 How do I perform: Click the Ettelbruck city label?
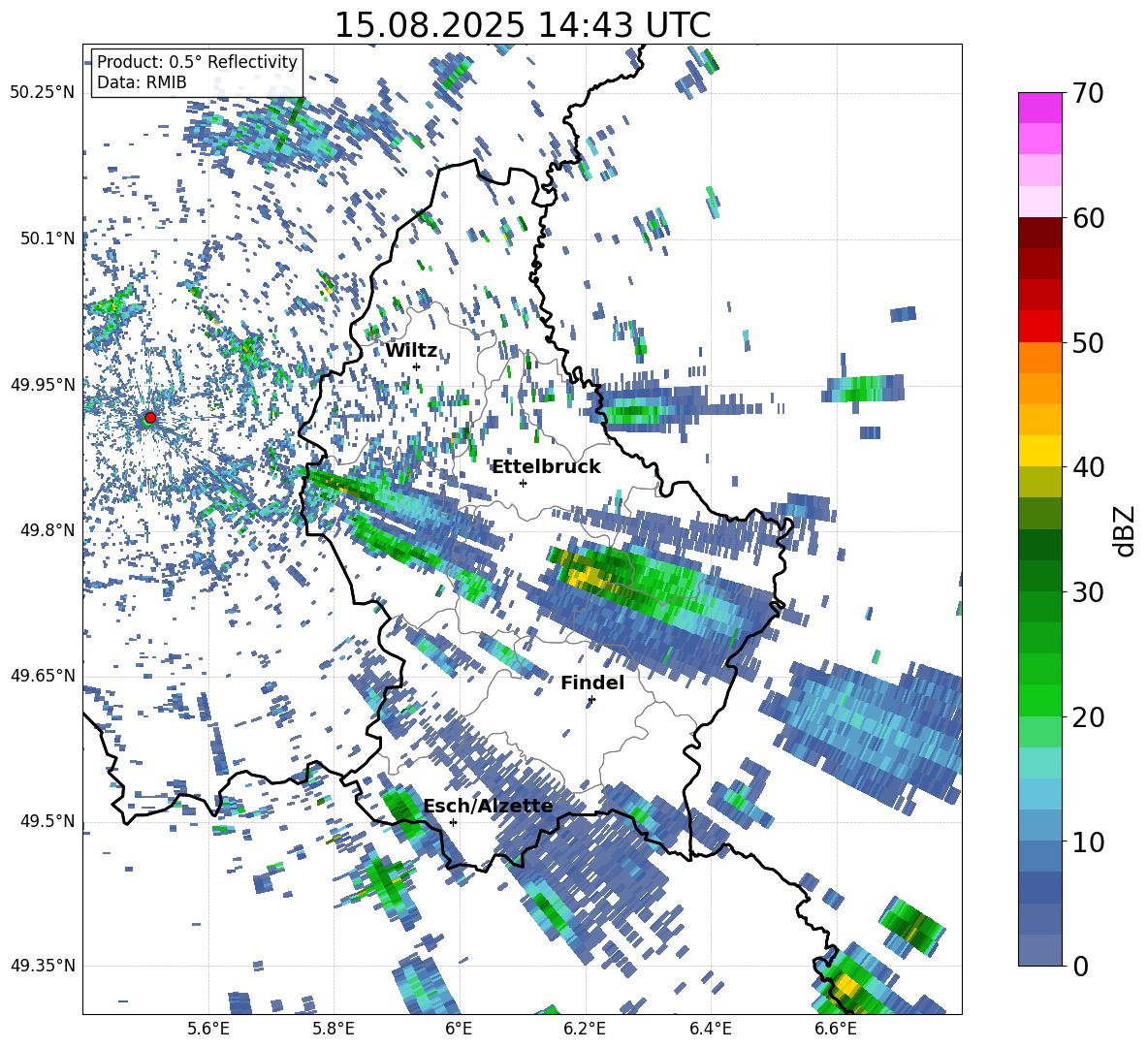coord(546,467)
